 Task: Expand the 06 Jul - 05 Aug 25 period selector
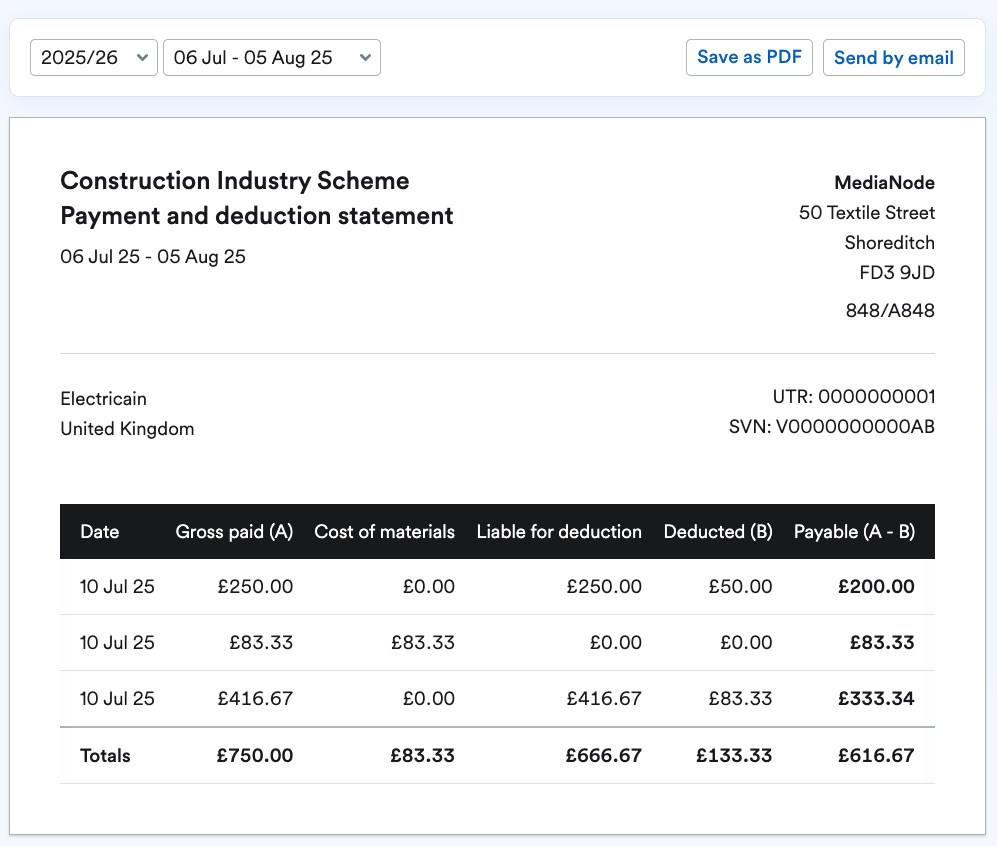coord(271,58)
